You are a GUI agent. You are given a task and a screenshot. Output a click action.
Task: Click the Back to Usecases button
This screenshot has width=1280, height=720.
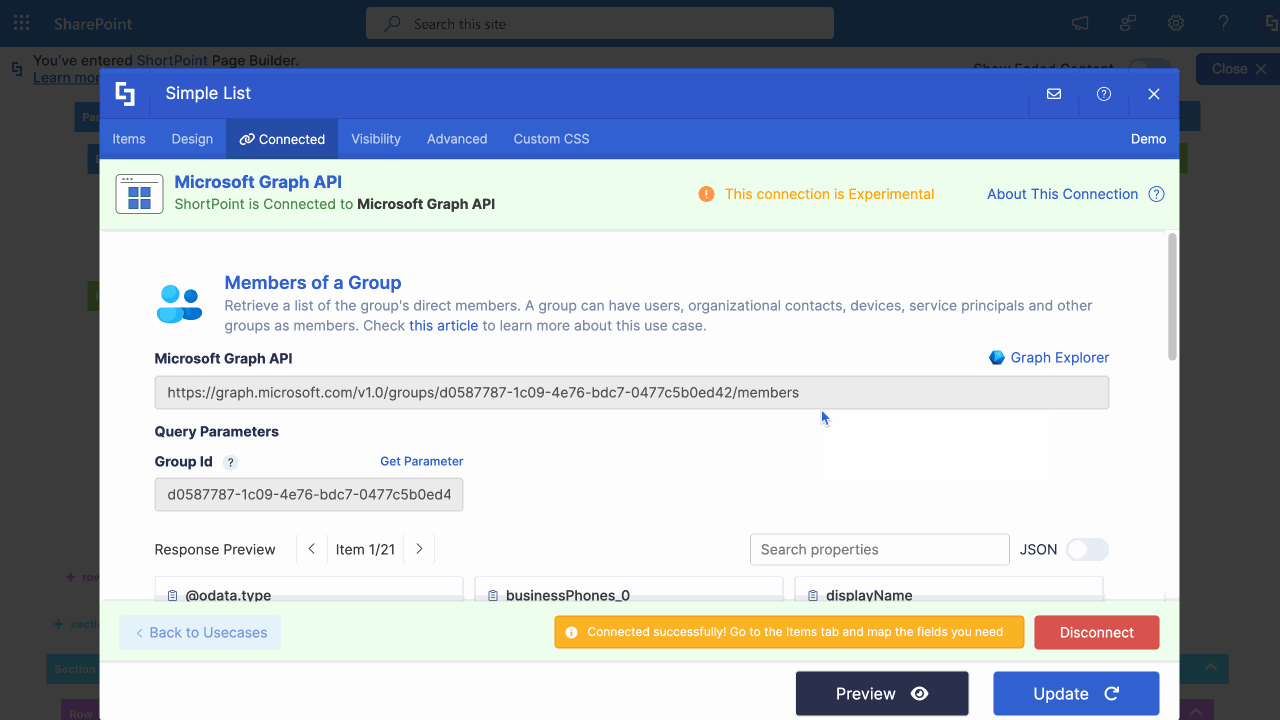[200, 633]
